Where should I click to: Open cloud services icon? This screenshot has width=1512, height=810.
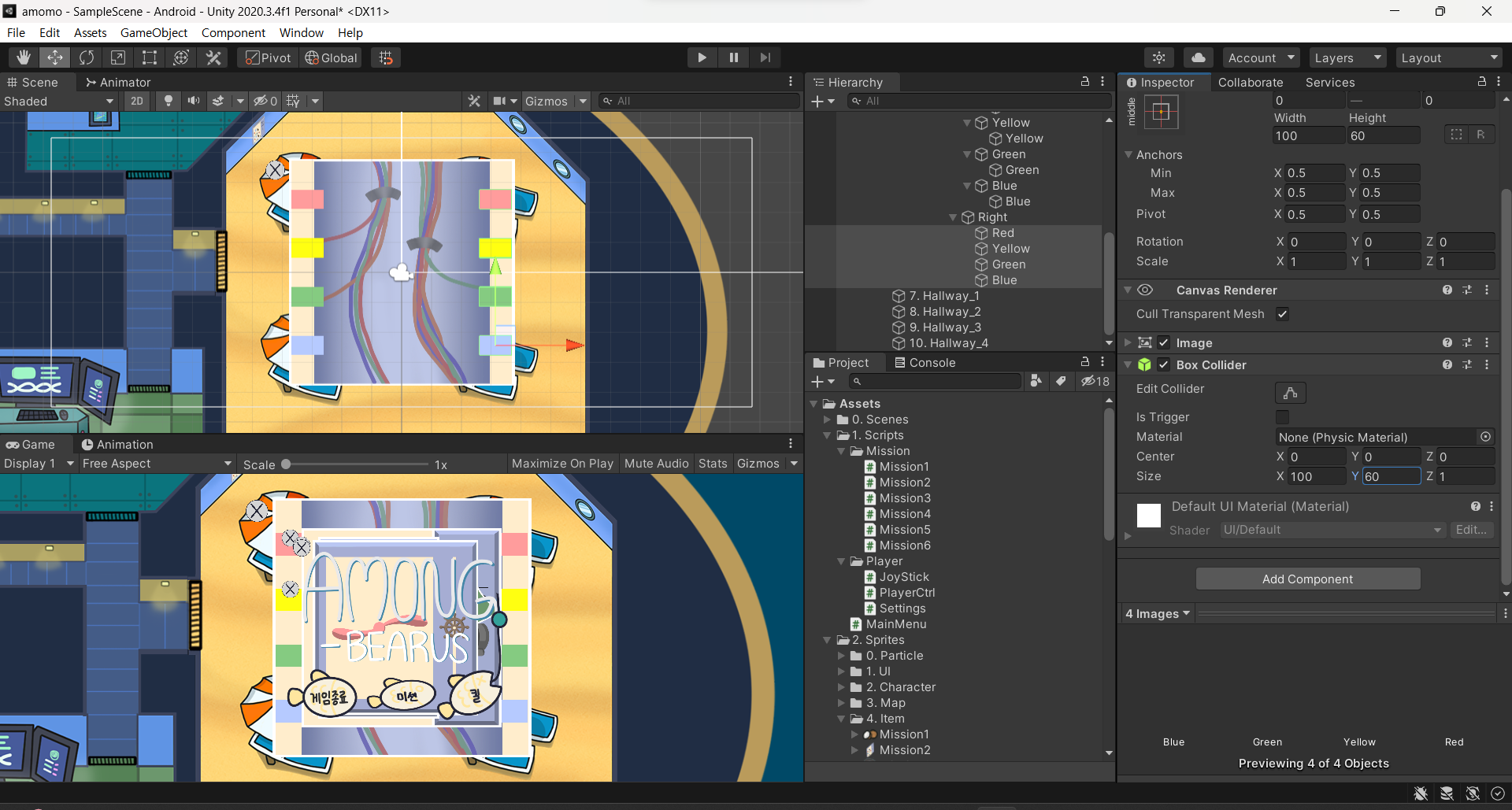tap(1198, 57)
